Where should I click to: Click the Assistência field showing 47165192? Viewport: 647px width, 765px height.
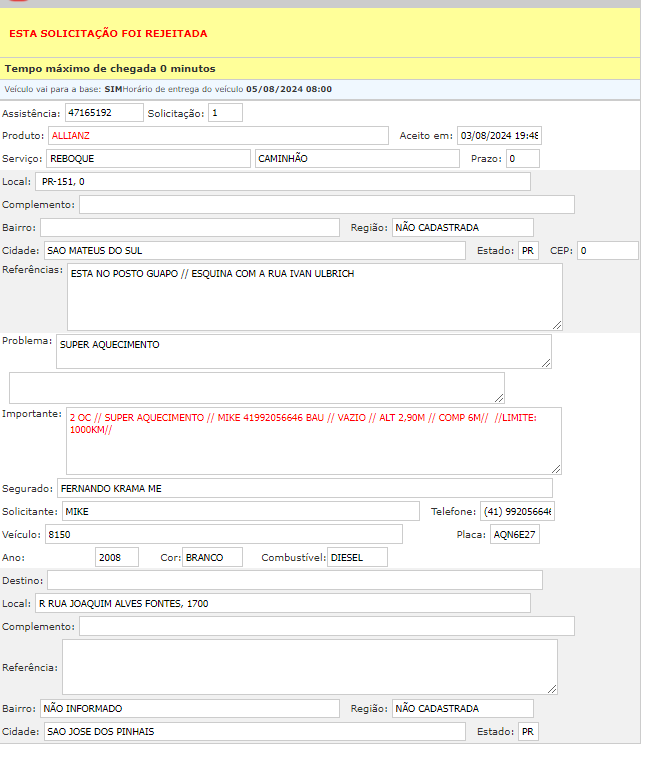104,113
